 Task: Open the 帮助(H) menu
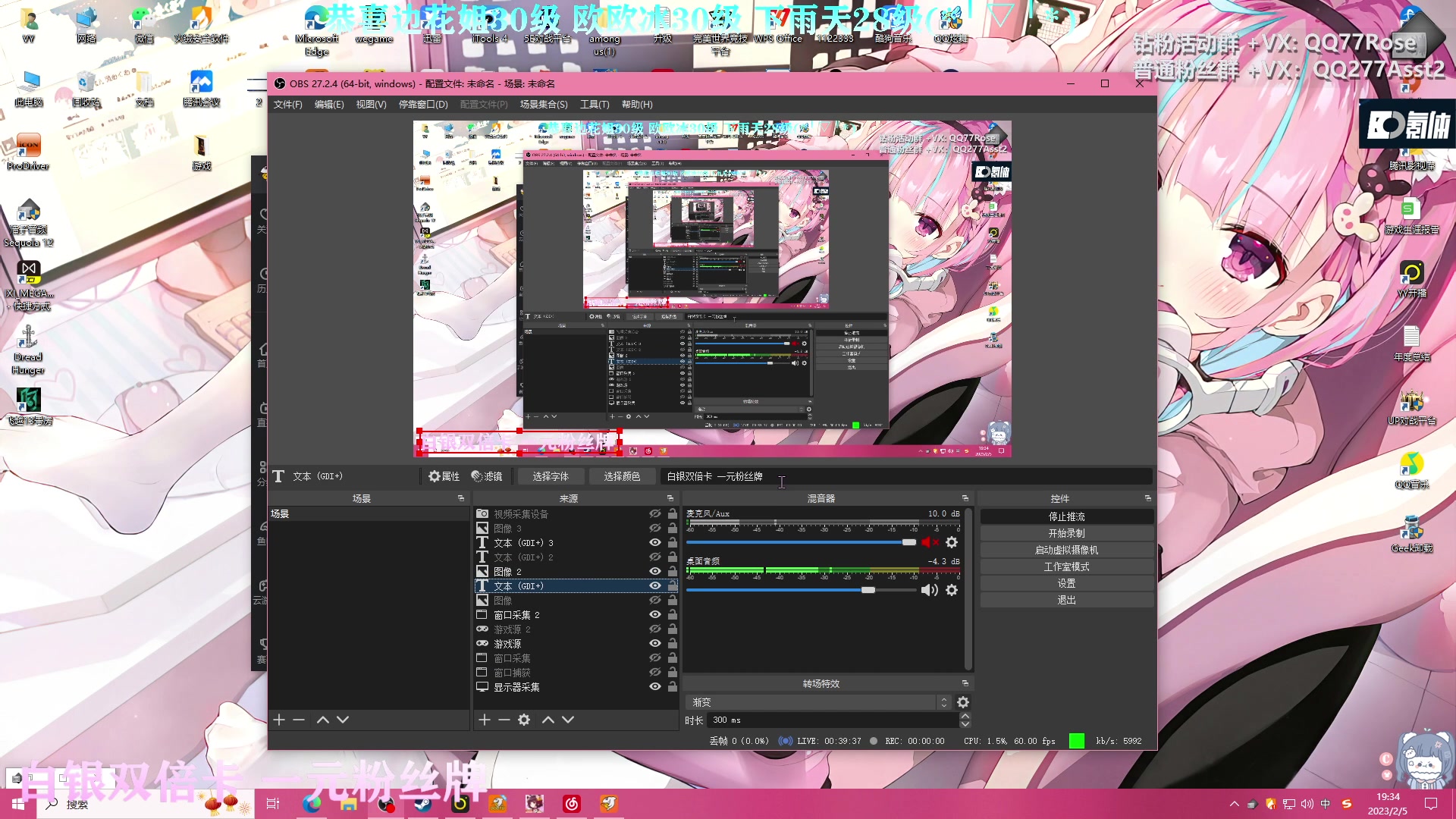(637, 105)
